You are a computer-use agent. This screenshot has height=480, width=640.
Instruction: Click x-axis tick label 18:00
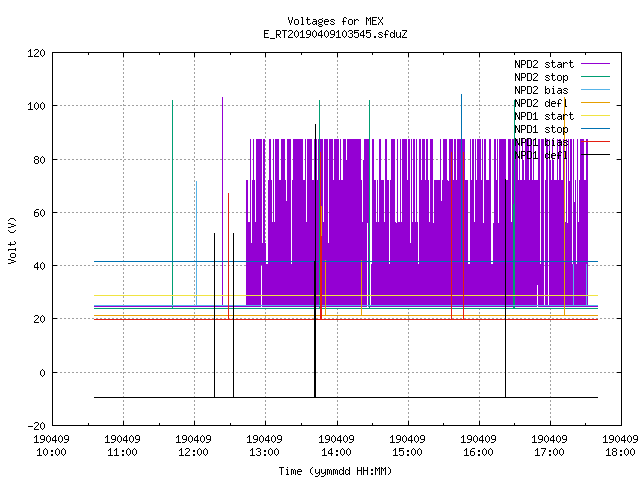pyautogui.click(x=620, y=452)
